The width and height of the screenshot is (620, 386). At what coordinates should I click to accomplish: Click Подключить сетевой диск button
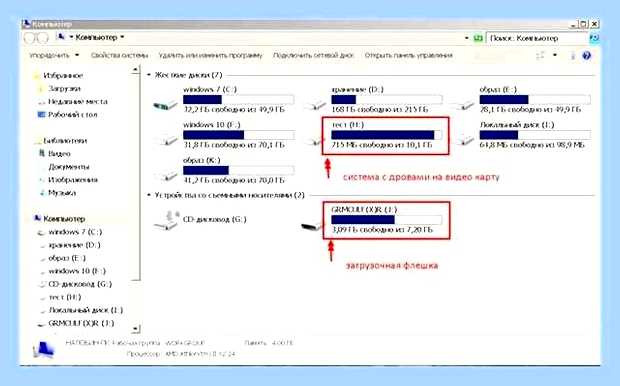[313, 55]
